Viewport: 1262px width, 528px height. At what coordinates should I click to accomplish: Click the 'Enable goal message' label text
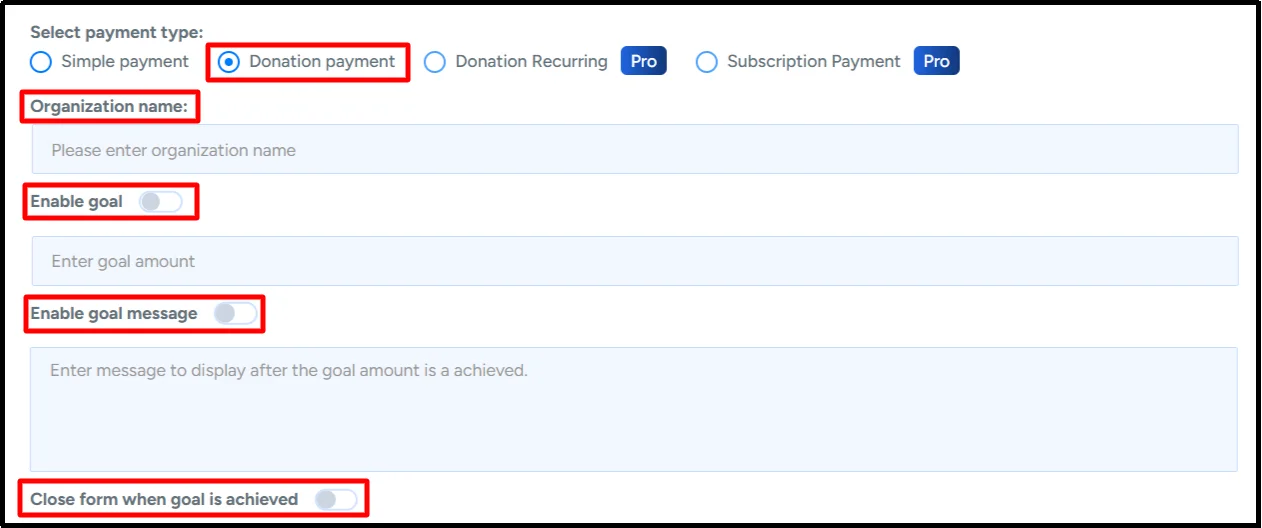(x=114, y=314)
